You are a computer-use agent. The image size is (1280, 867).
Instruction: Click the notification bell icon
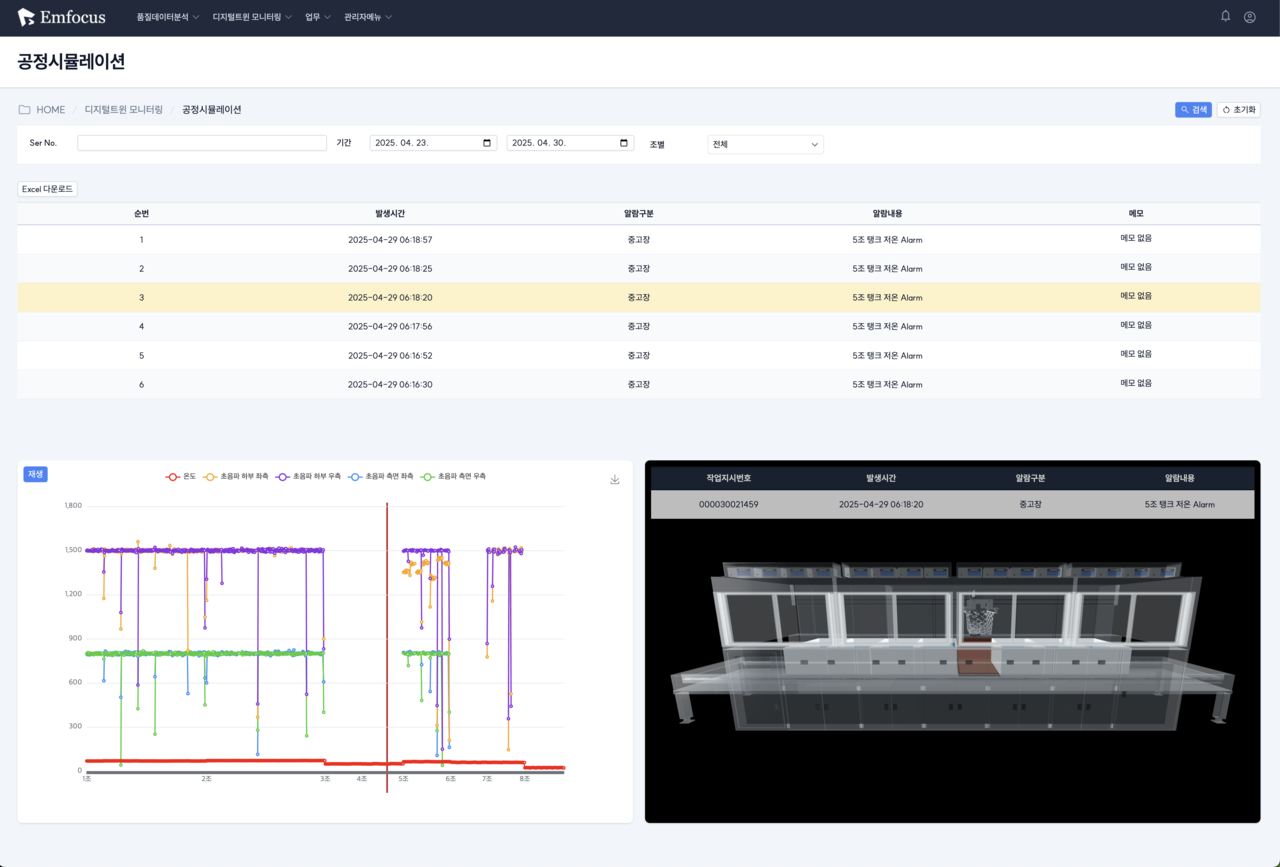click(1225, 16)
